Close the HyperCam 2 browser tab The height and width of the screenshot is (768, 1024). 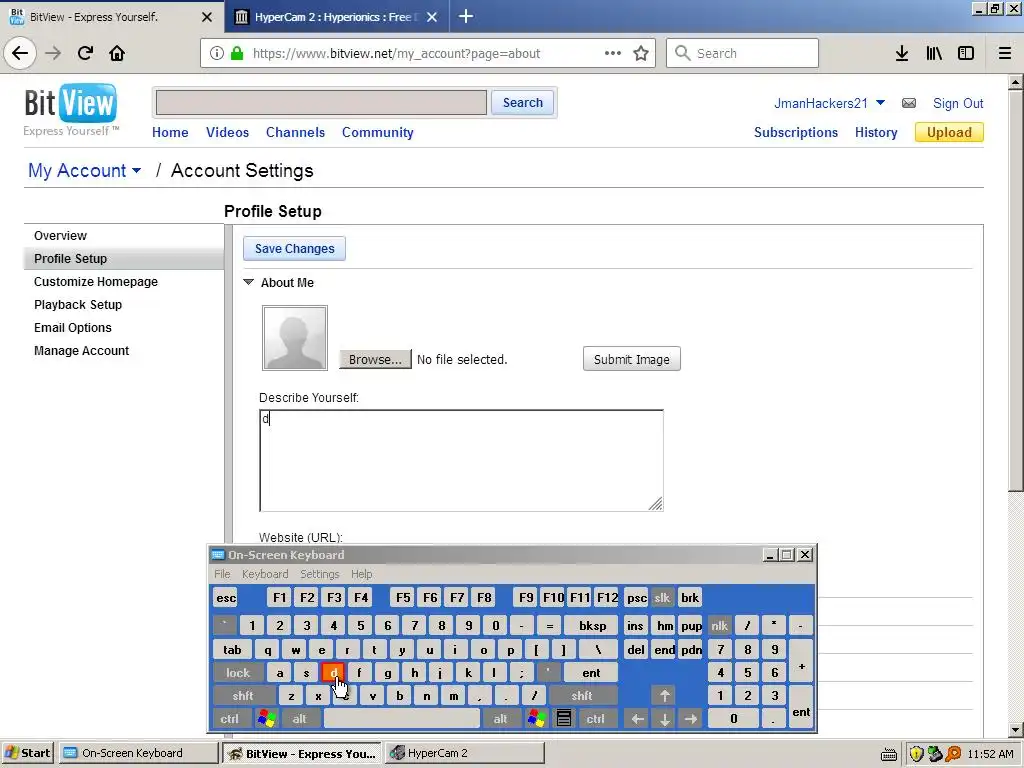click(432, 17)
